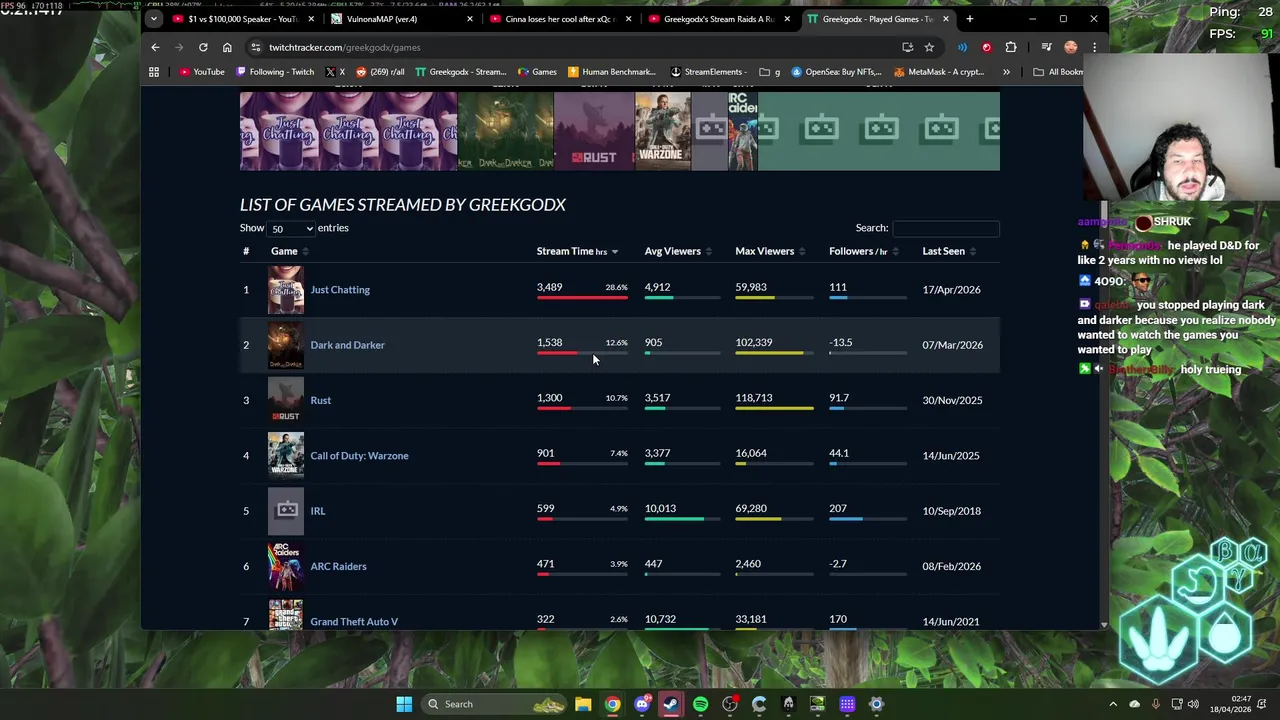This screenshot has width=1280, height=720.
Task: Open the Chrome profile avatar
Action: click(1071, 47)
